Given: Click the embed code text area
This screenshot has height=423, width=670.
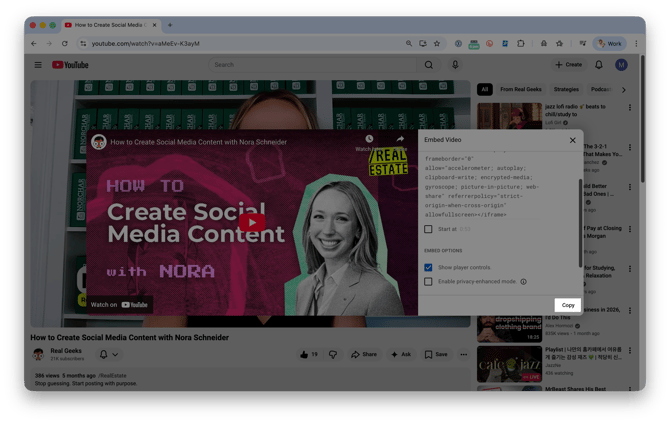Looking at the screenshot, I should click(x=482, y=186).
